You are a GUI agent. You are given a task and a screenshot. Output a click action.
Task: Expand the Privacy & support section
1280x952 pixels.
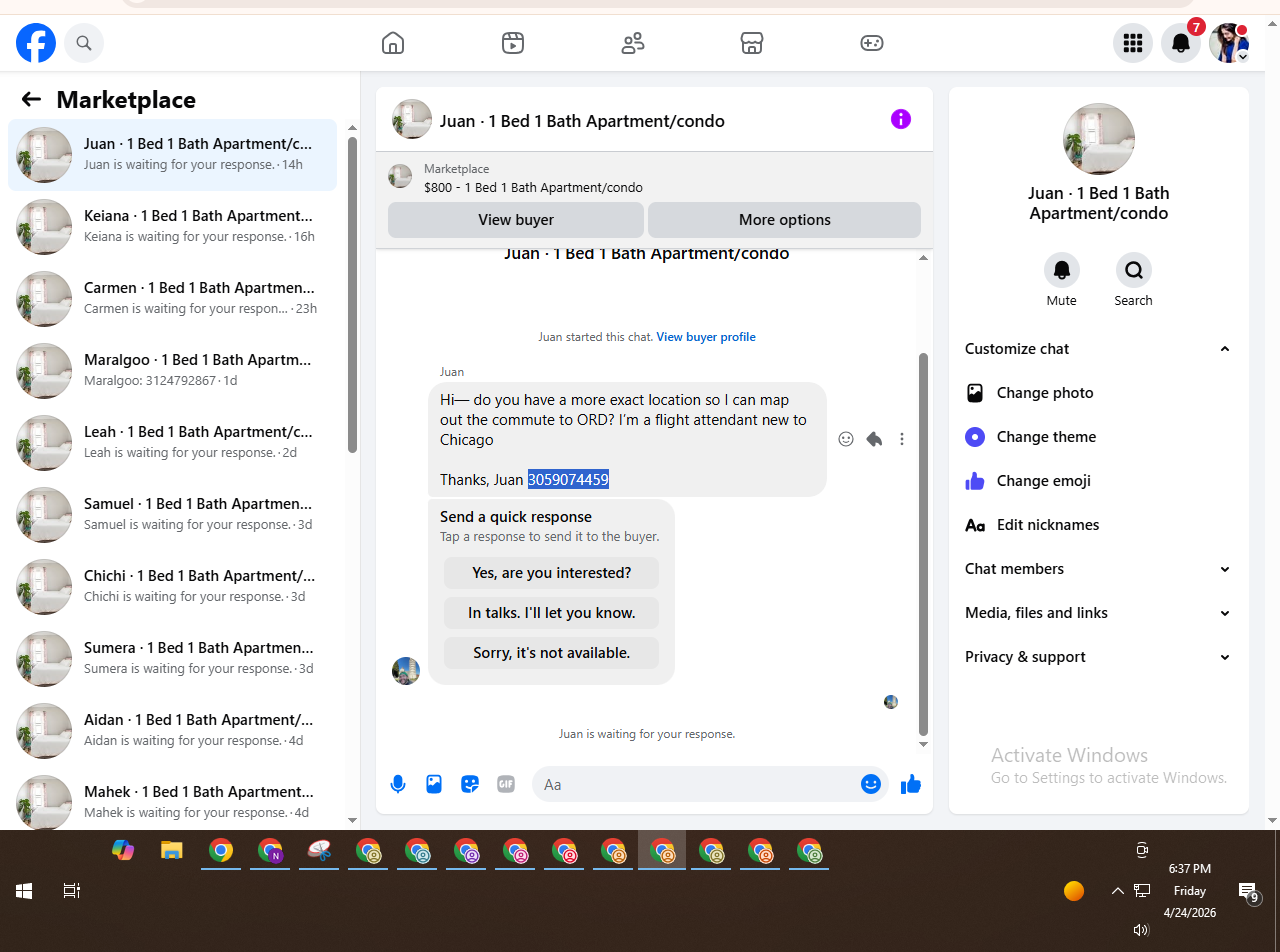click(x=1099, y=657)
